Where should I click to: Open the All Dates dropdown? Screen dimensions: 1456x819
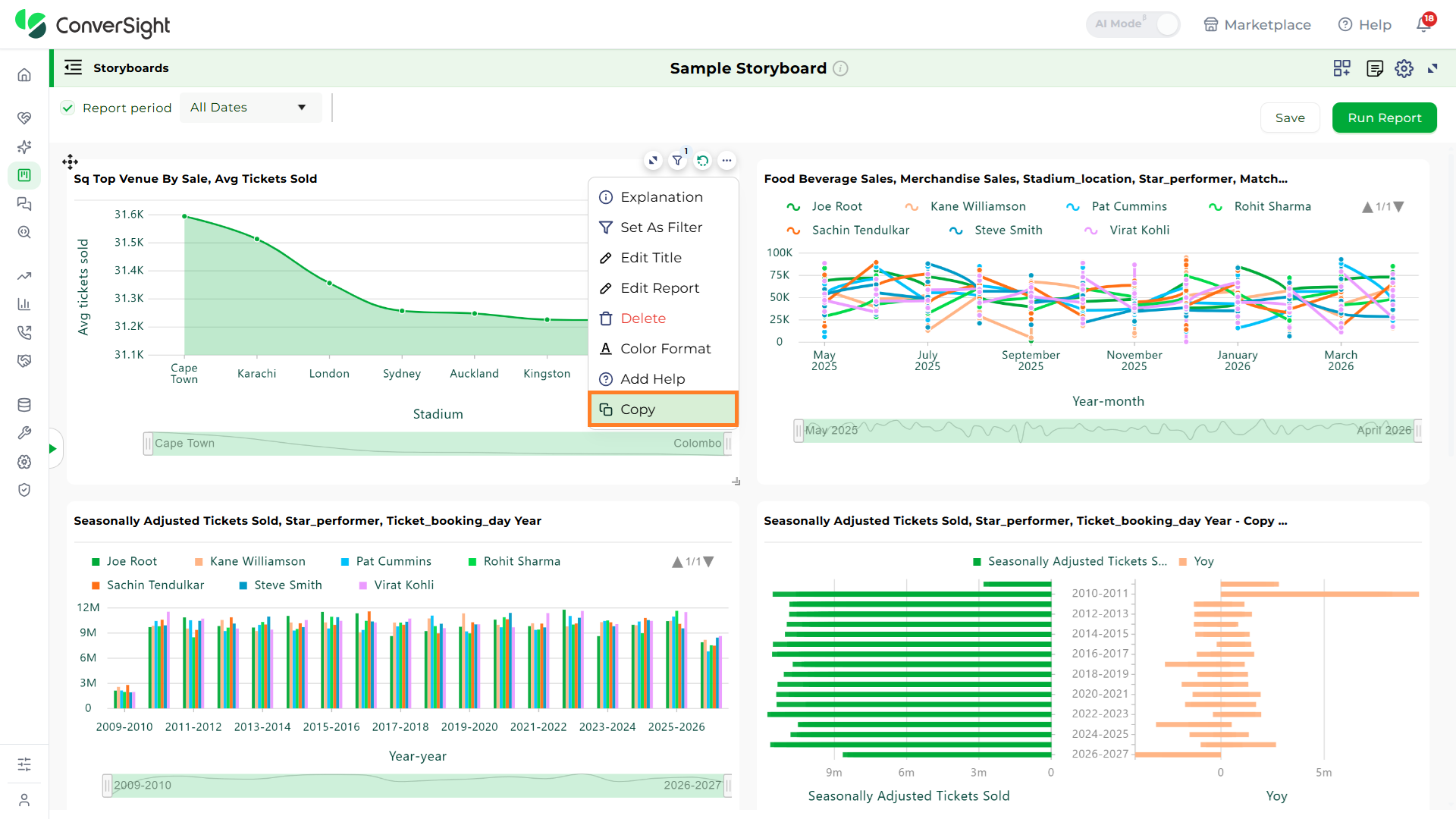coord(250,108)
